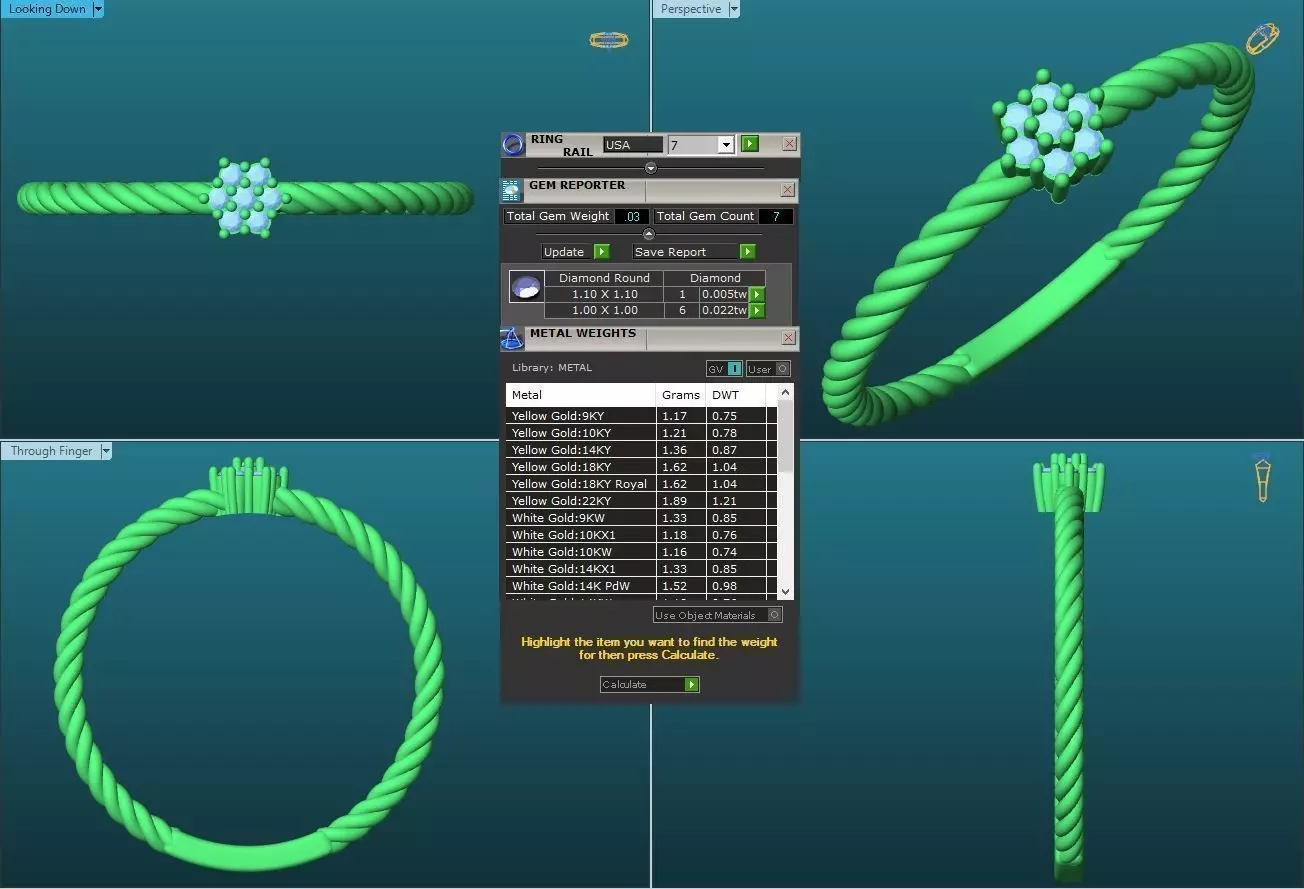Open the Looking Down viewport menu arrow
This screenshot has width=1304, height=889.
click(97, 9)
